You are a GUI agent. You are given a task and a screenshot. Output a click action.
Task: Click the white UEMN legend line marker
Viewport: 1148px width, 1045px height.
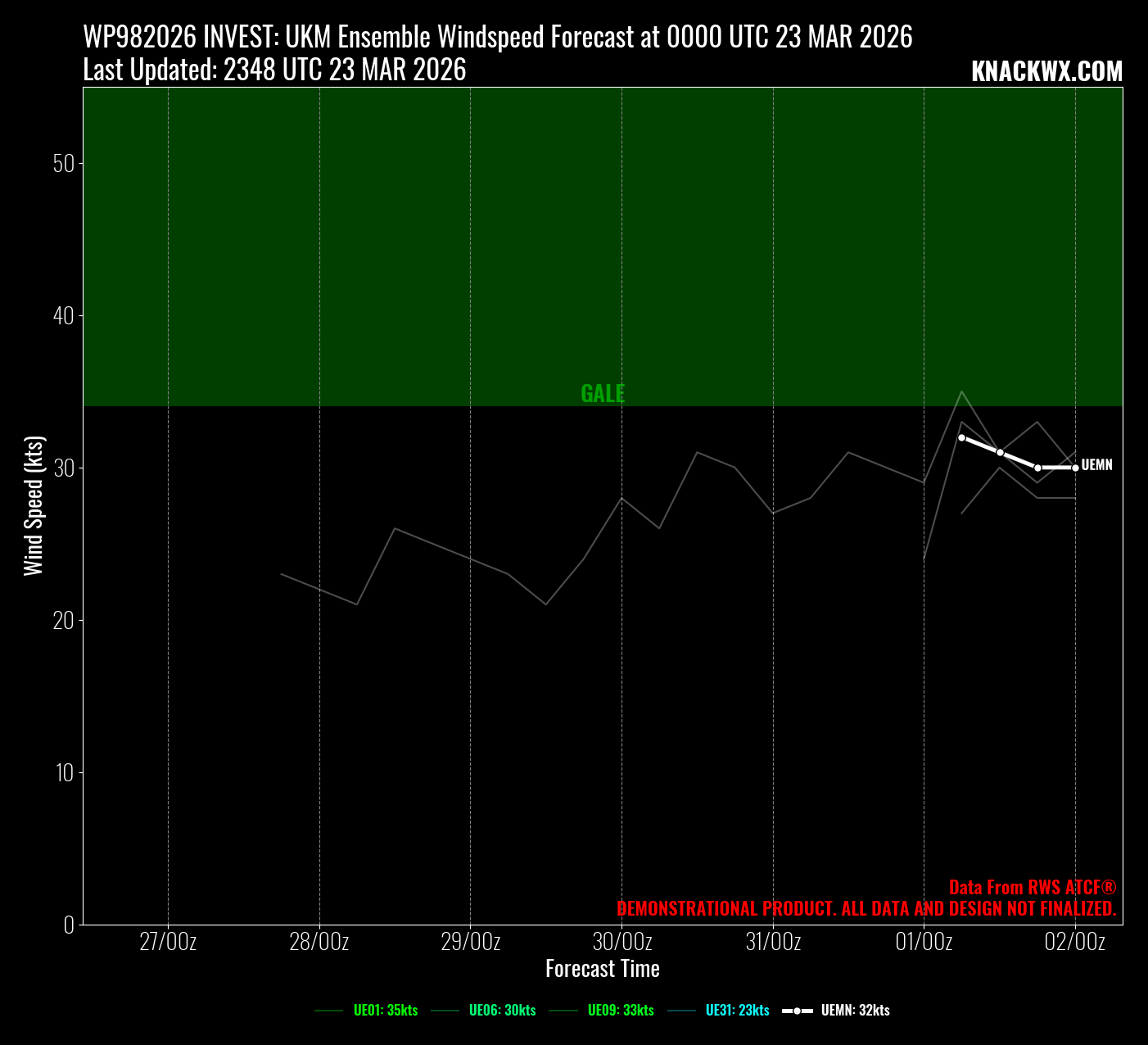(x=797, y=1011)
